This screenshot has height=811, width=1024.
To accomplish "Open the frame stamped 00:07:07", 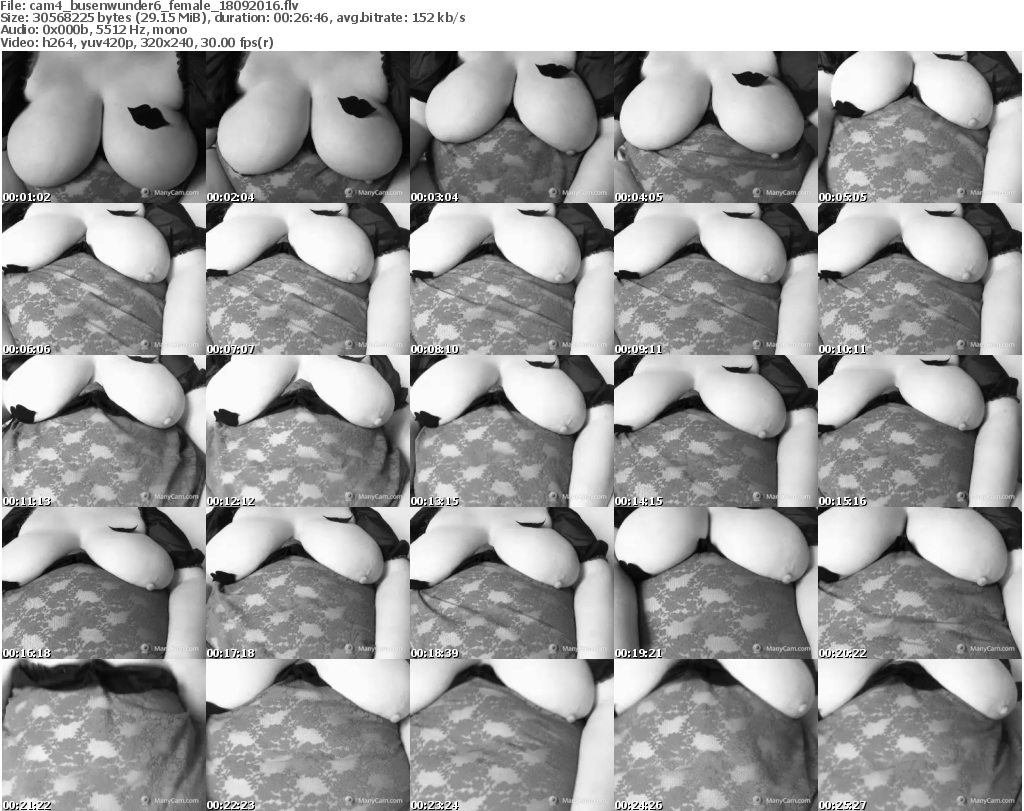I will 308,279.
